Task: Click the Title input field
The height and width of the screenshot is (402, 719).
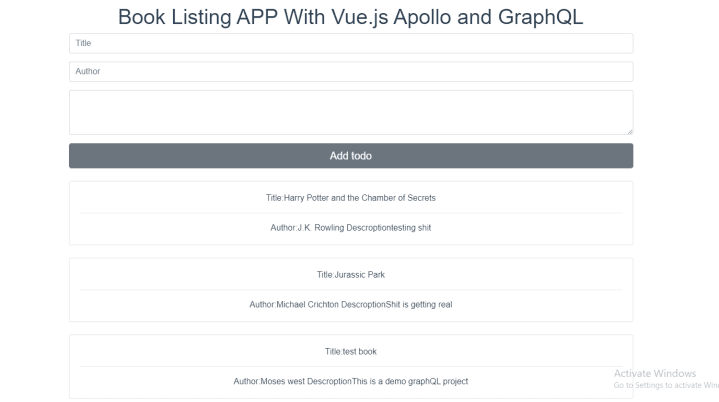Action: point(350,43)
